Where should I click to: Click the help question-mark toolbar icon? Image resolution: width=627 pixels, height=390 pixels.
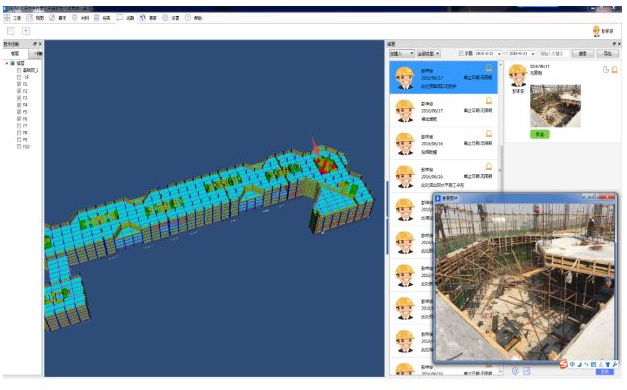tap(188, 18)
